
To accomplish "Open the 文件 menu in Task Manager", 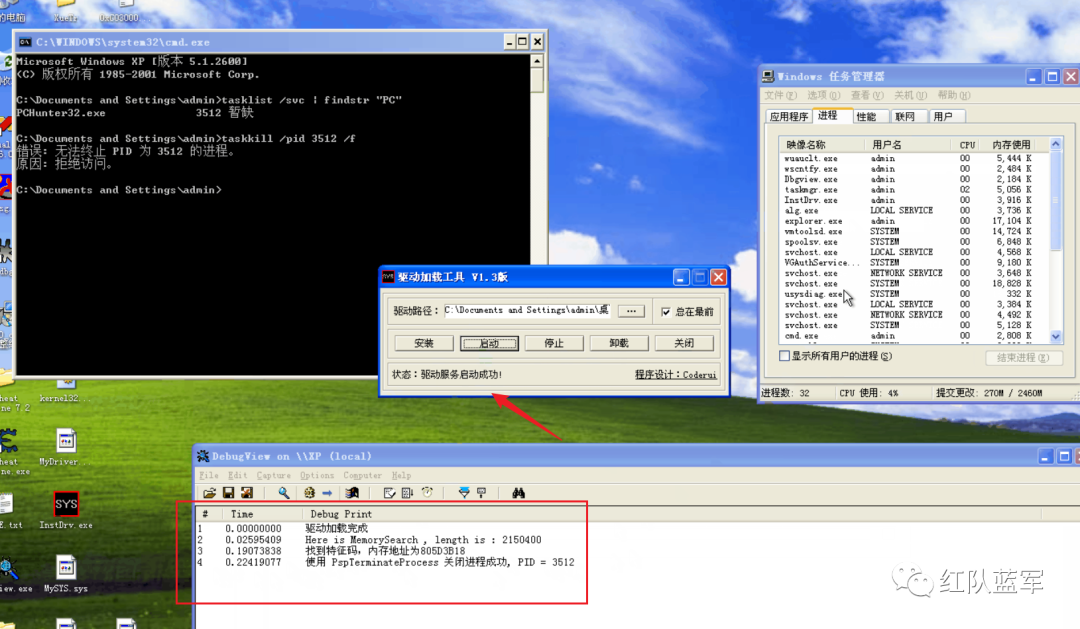I will tap(780, 95).
